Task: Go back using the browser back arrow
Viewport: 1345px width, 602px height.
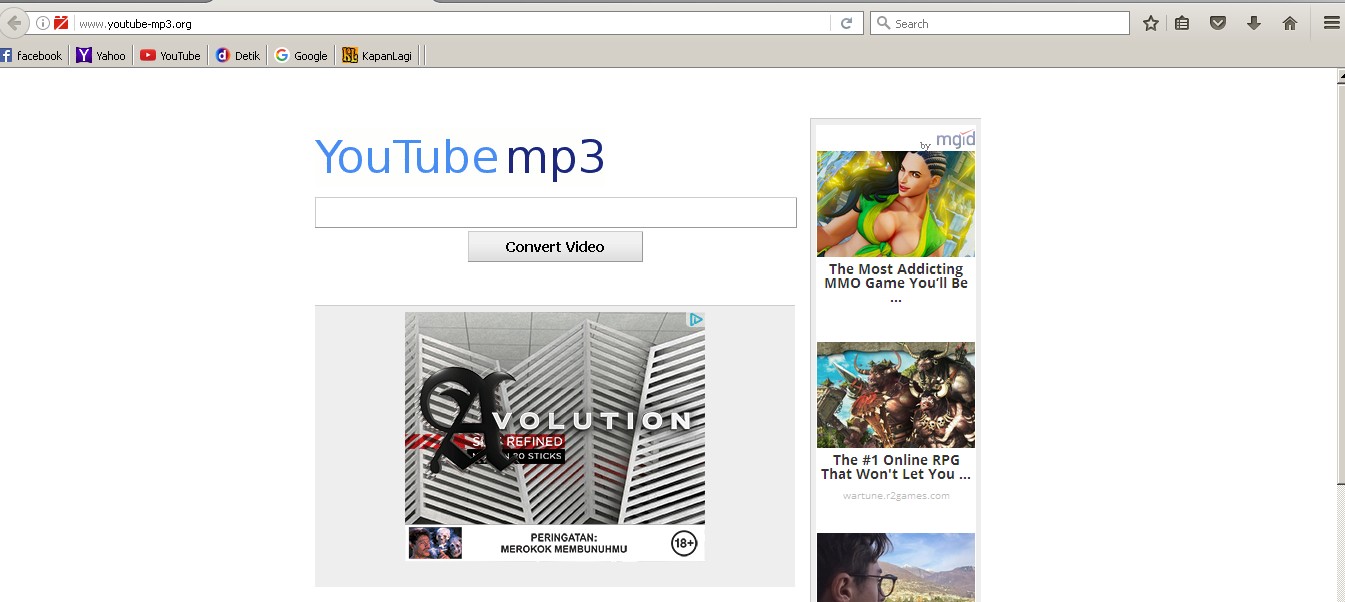Action: coord(14,23)
